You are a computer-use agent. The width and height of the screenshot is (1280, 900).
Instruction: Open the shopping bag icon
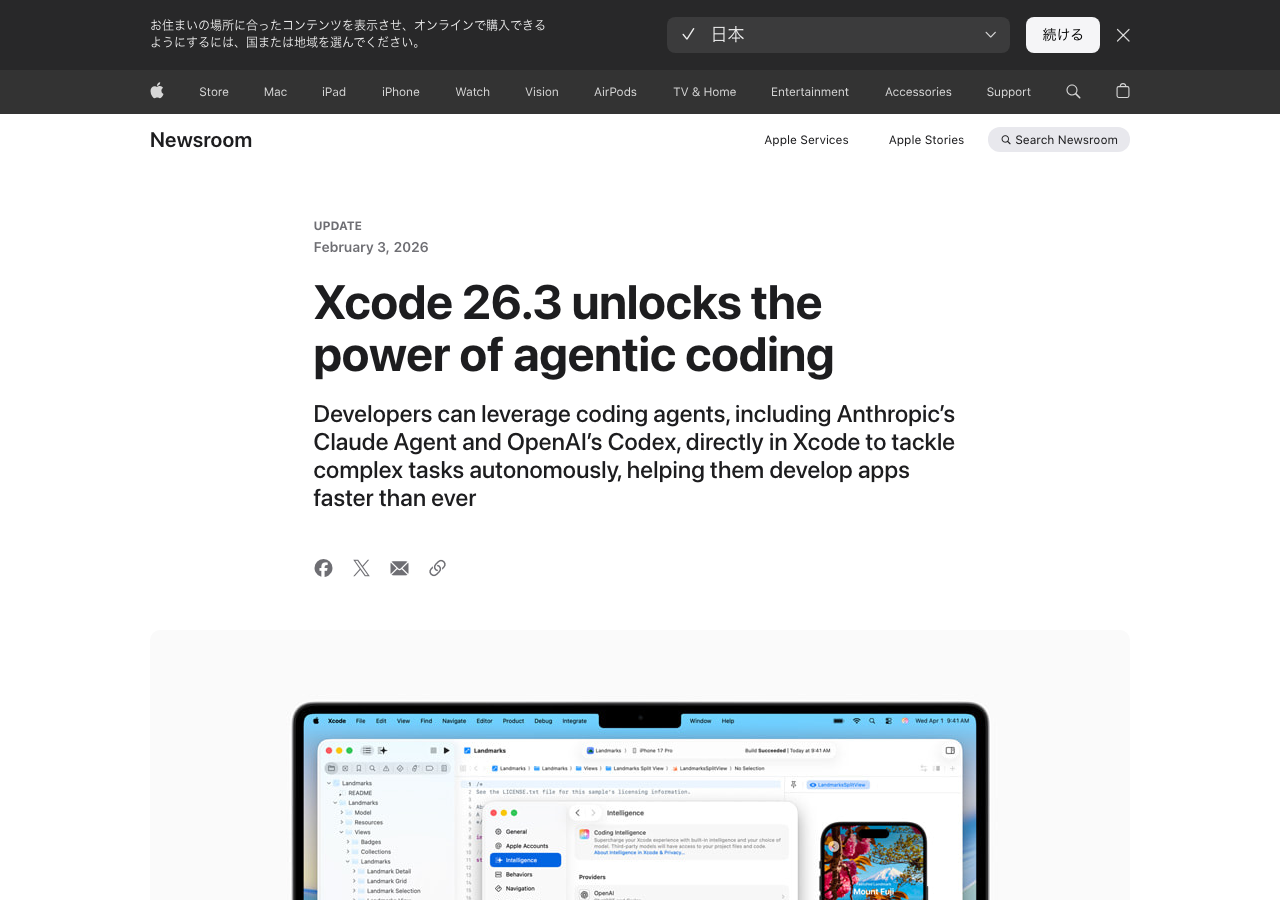1122,91
